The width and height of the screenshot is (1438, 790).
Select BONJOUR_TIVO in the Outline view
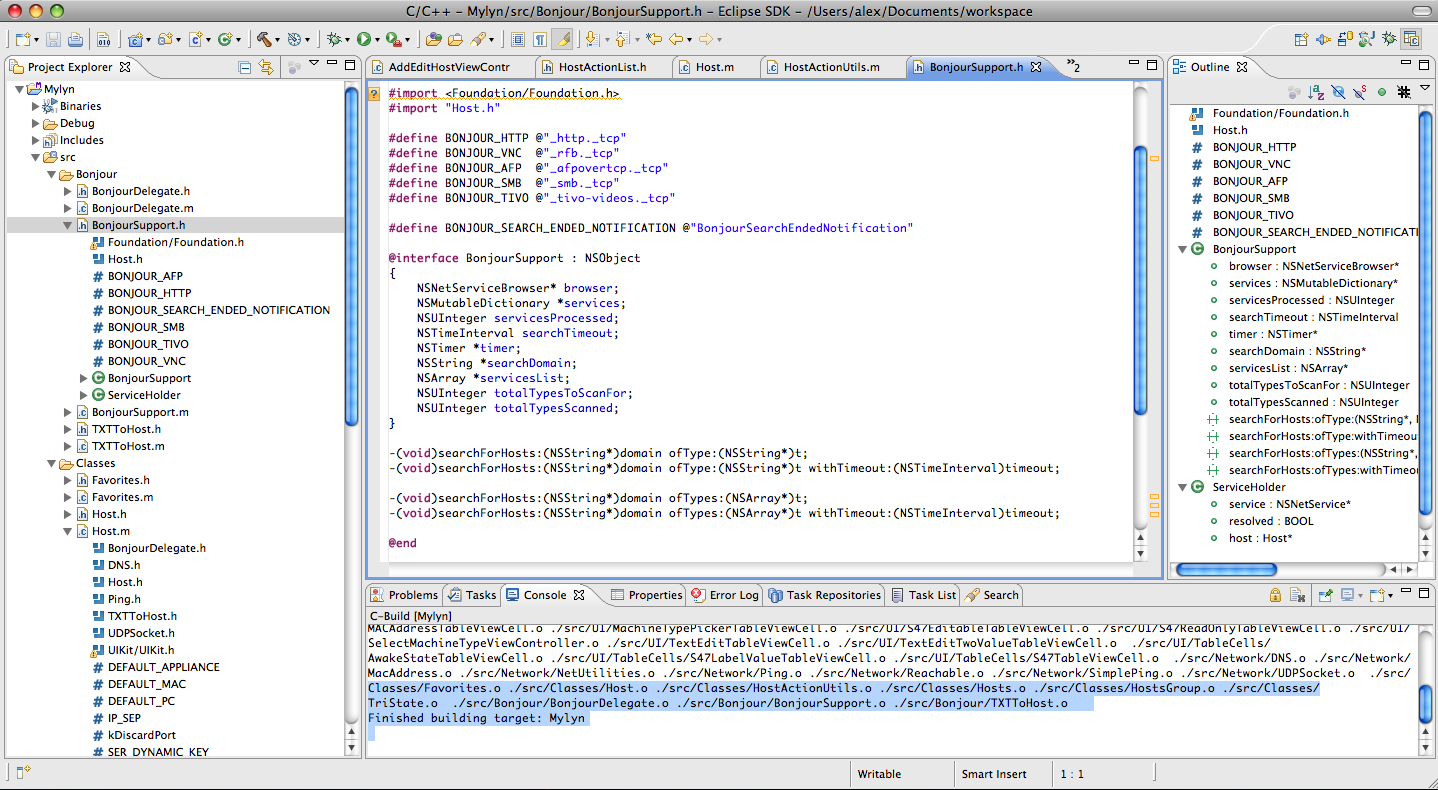click(1253, 215)
